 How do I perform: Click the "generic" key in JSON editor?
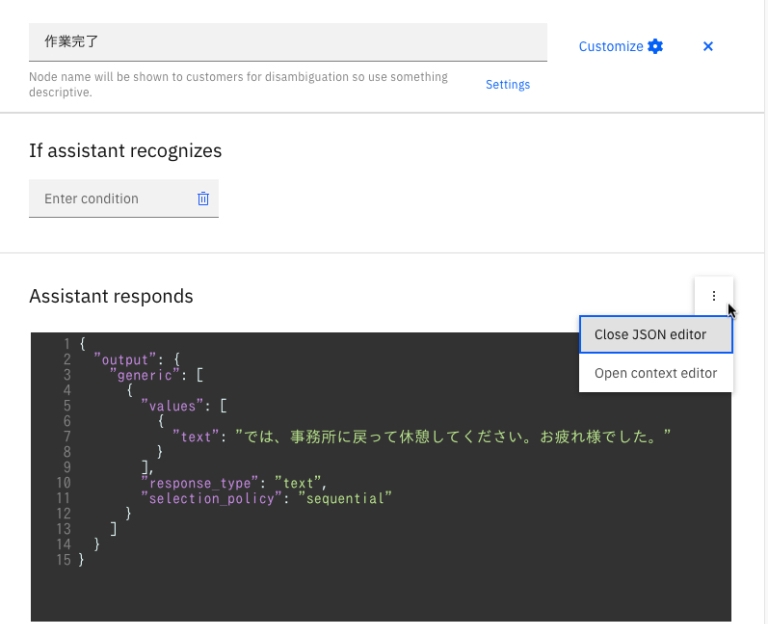click(x=146, y=374)
